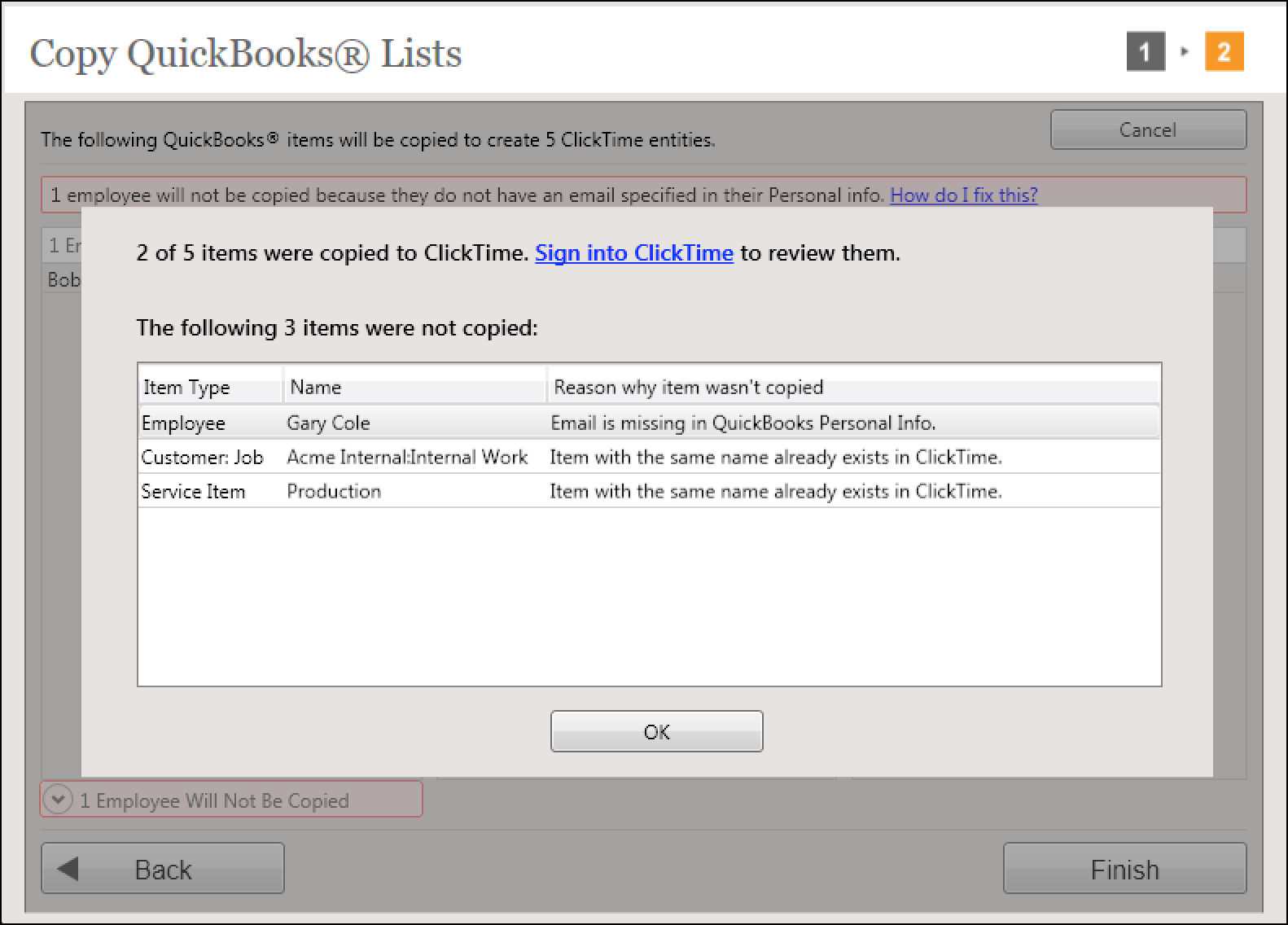Select the 'Service Item' cell
Image resolution: width=1288 pixels, height=925 pixels.
[193, 492]
